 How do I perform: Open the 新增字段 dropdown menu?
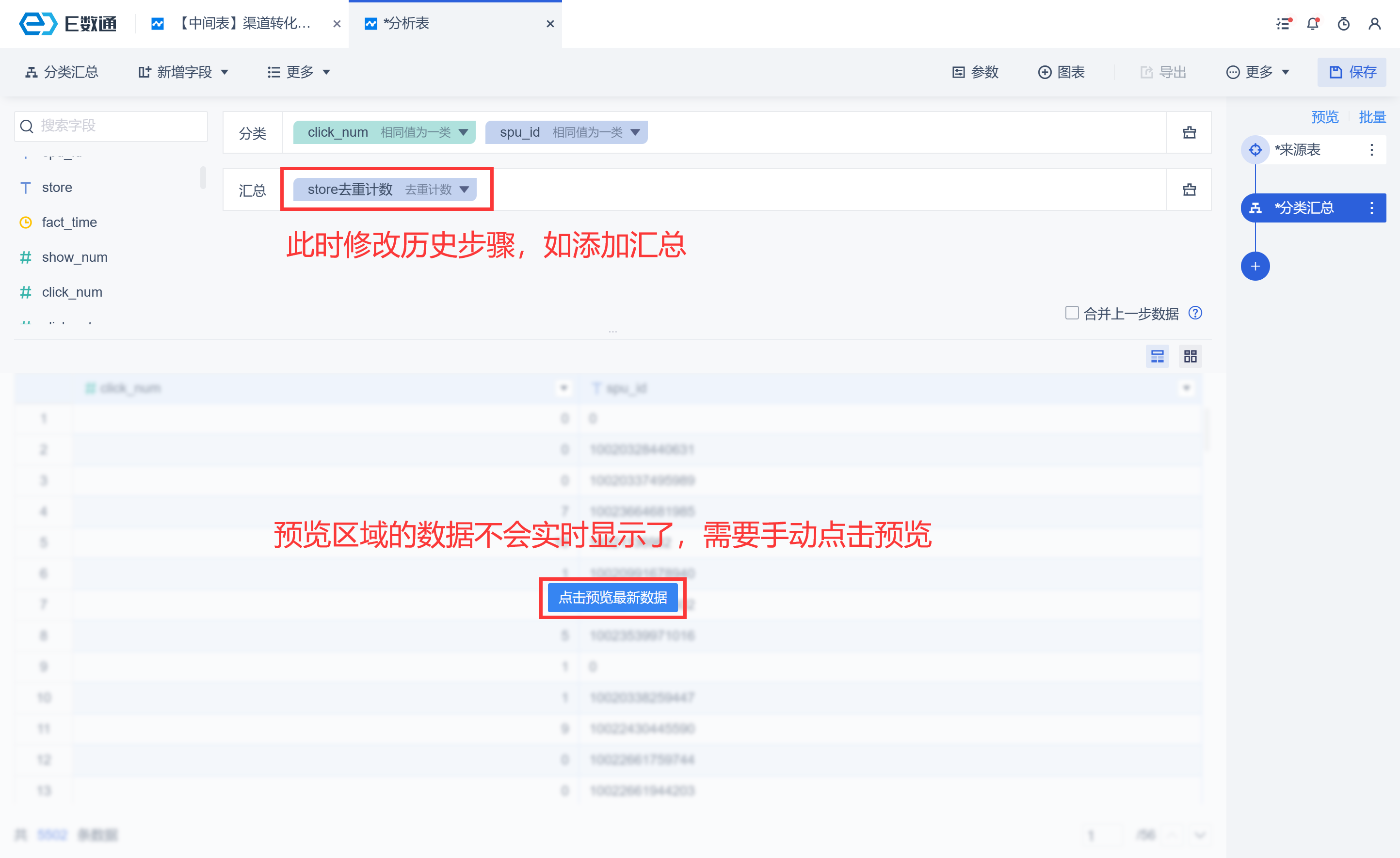[x=183, y=72]
